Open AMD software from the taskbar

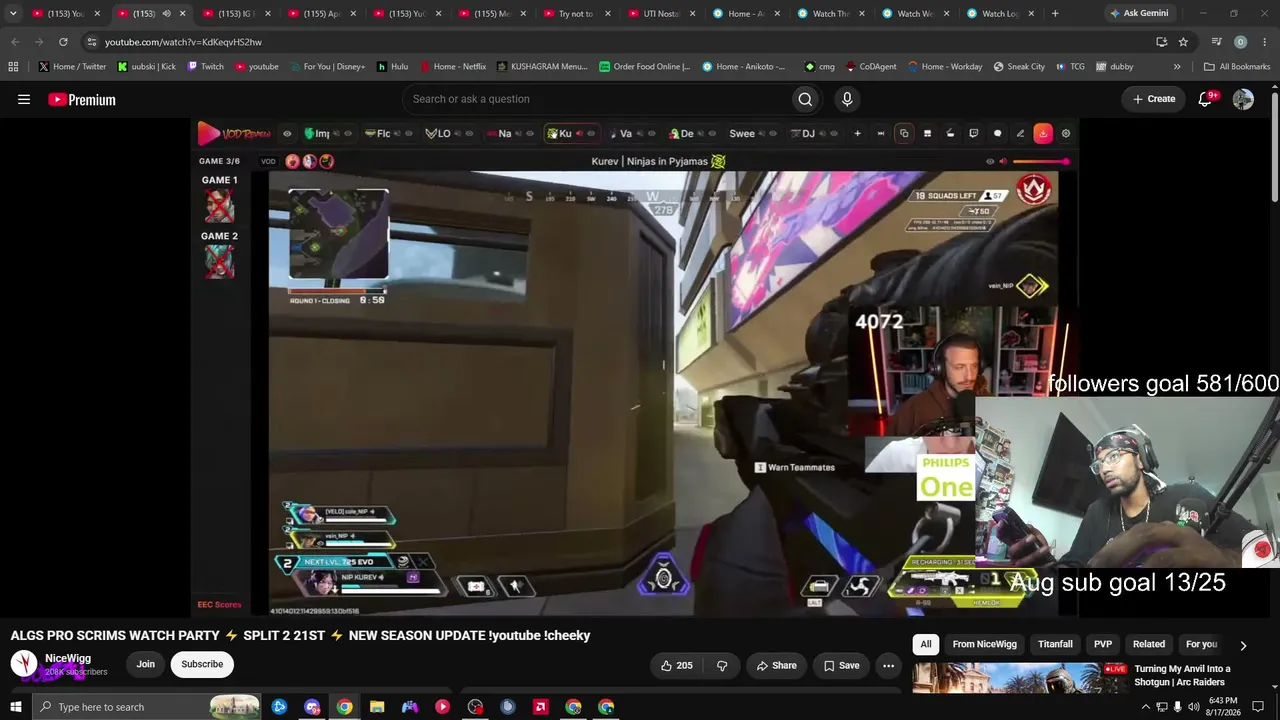point(541,707)
